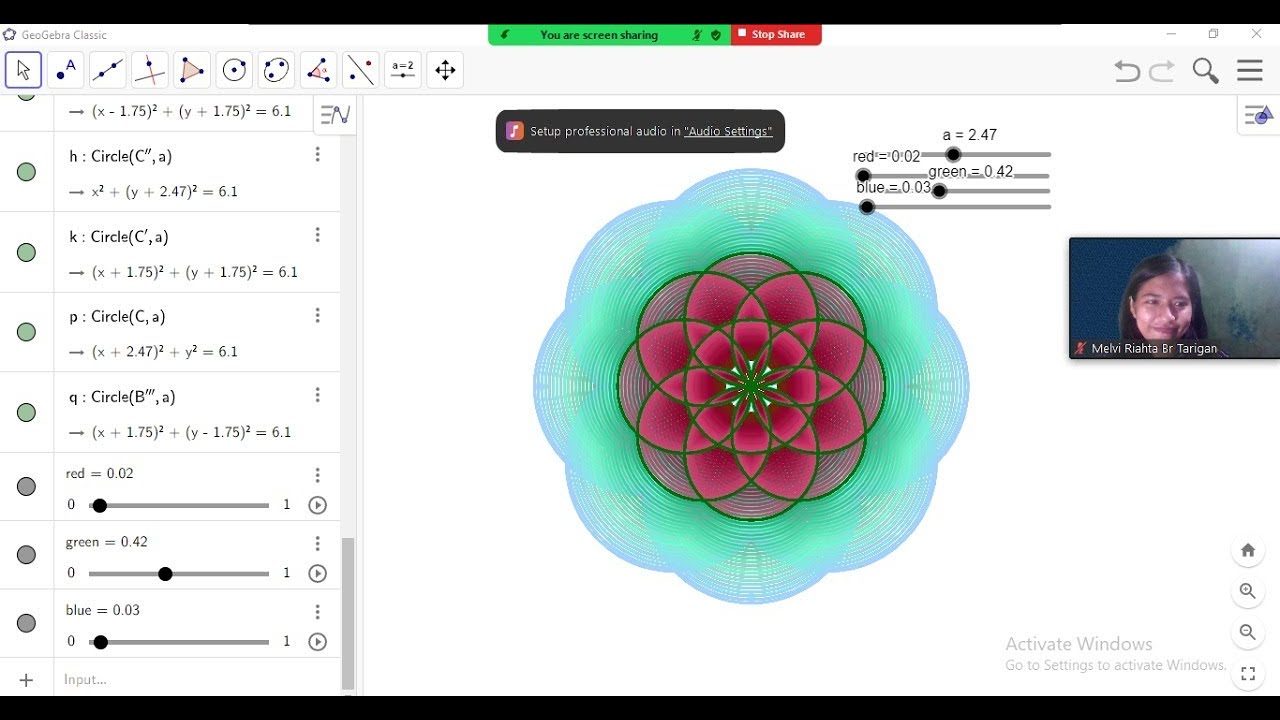This screenshot has width=1280, height=720.
Task: Click the algebra panel vertical scrollbar
Action: (348, 613)
